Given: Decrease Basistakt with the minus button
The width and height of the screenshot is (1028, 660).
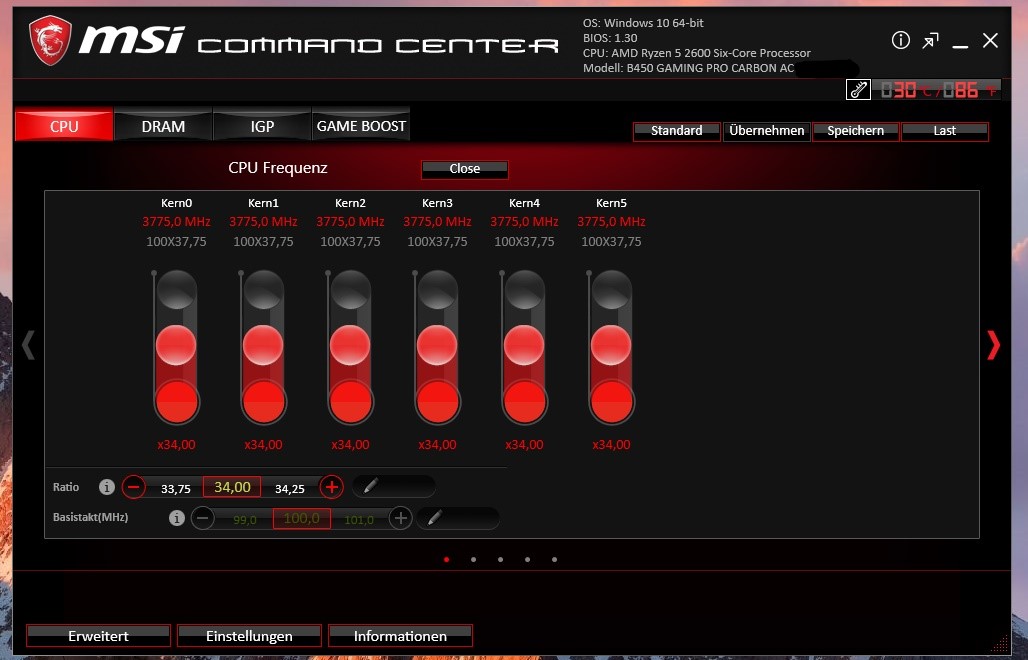Looking at the screenshot, I should [203, 518].
